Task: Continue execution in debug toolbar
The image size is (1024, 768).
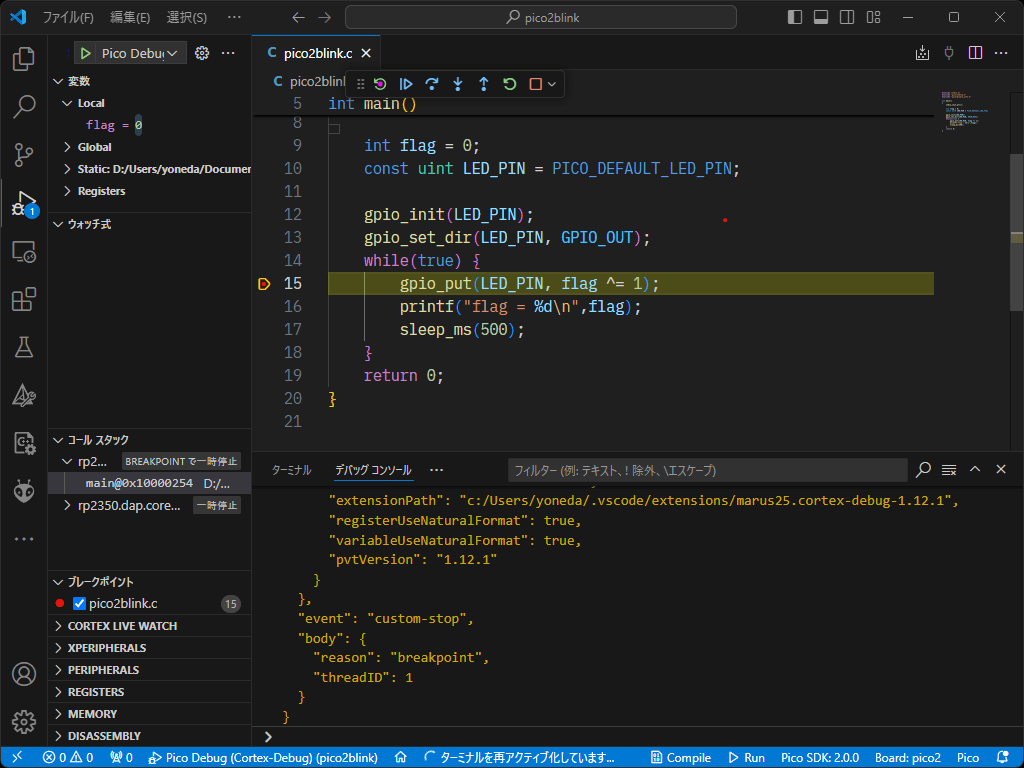Action: [406, 84]
